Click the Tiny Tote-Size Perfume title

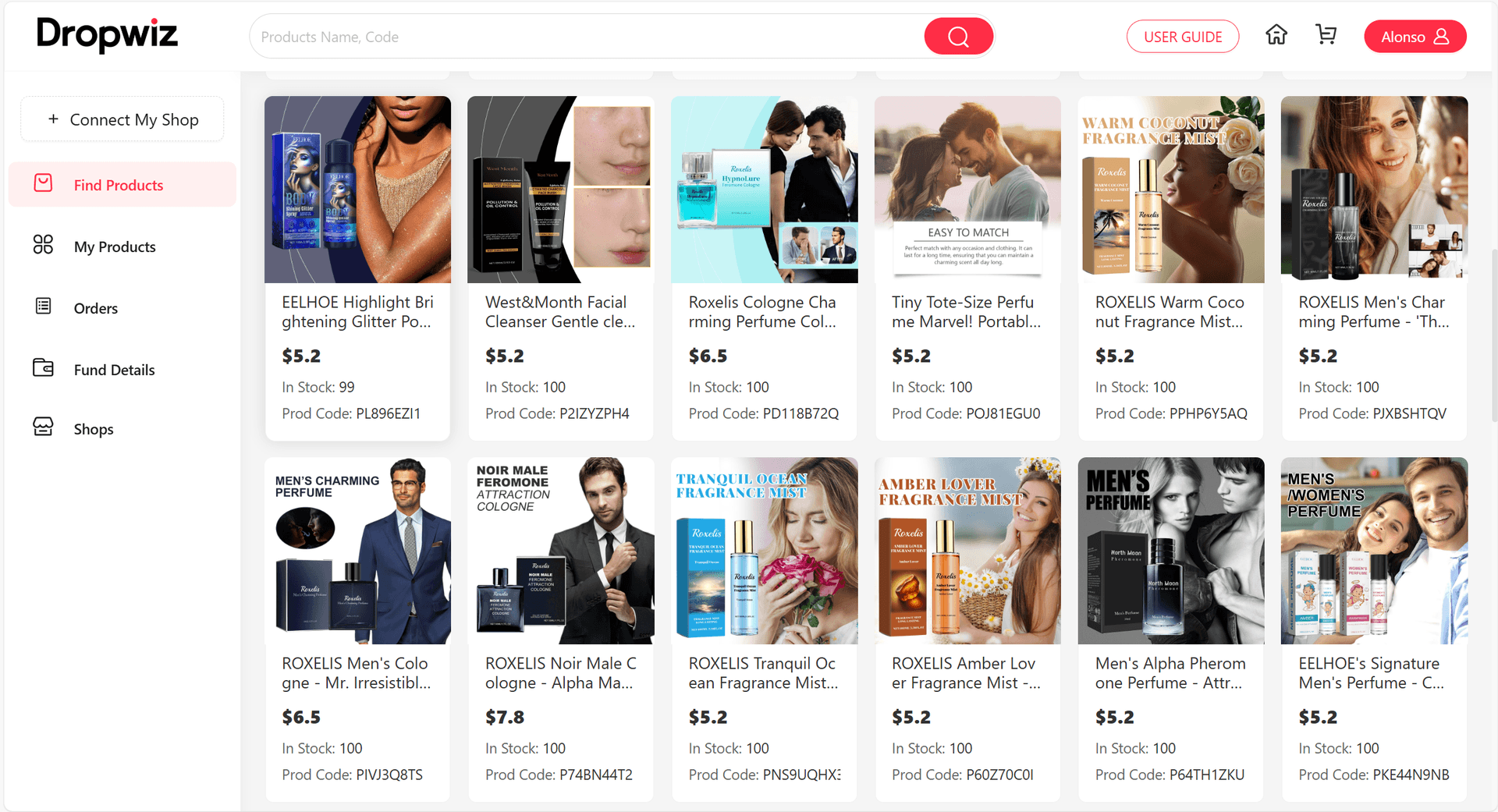pyautogui.click(x=967, y=312)
